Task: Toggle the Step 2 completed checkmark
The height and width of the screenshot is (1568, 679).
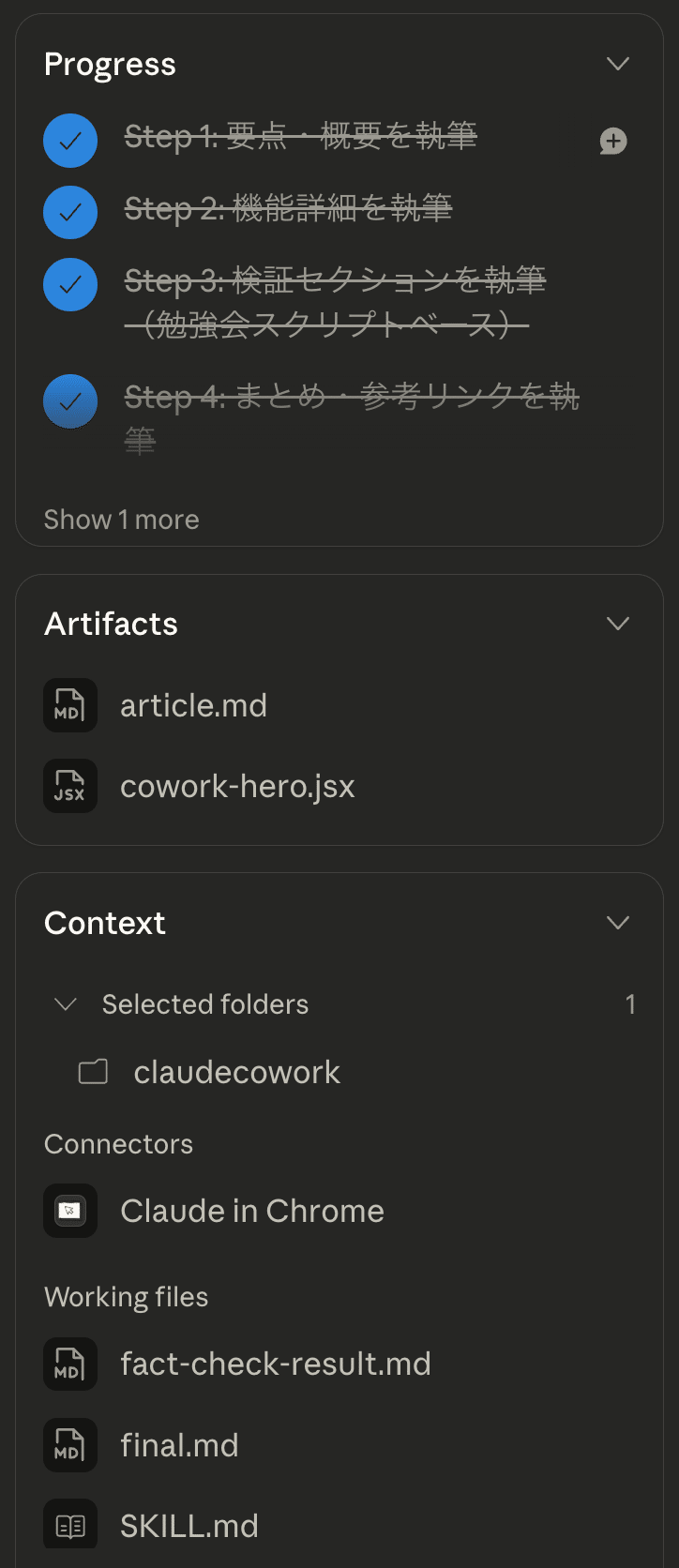Action: (70, 213)
